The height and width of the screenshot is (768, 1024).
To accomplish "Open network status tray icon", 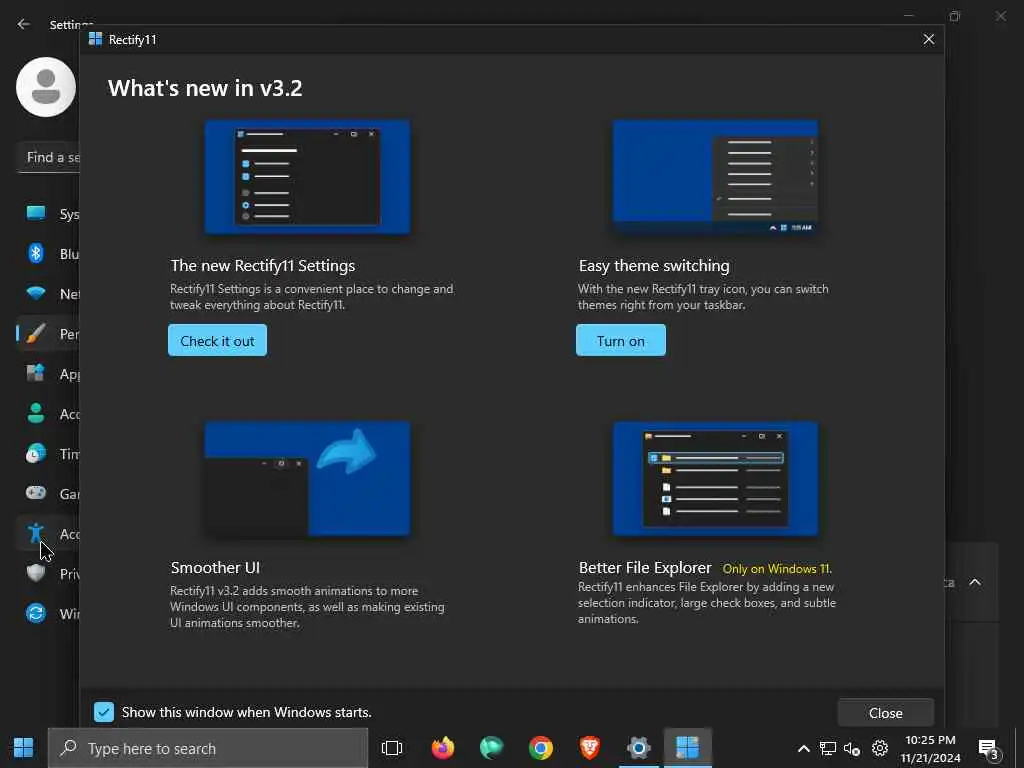I will click(x=827, y=748).
